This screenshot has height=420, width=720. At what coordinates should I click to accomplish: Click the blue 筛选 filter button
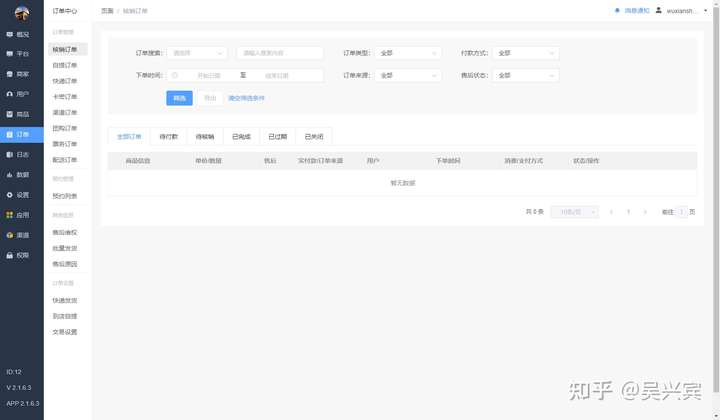pos(180,98)
